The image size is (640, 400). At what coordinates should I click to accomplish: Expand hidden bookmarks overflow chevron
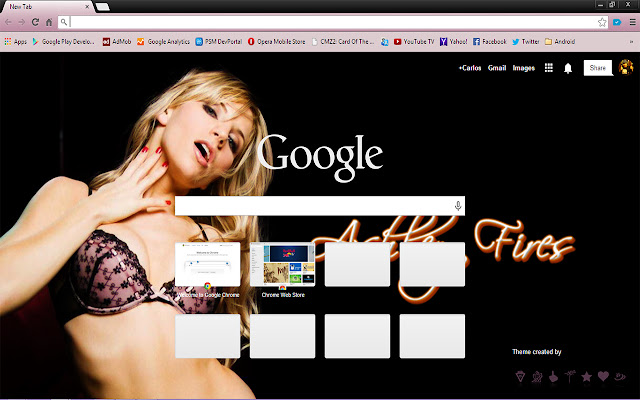point(631,41)
